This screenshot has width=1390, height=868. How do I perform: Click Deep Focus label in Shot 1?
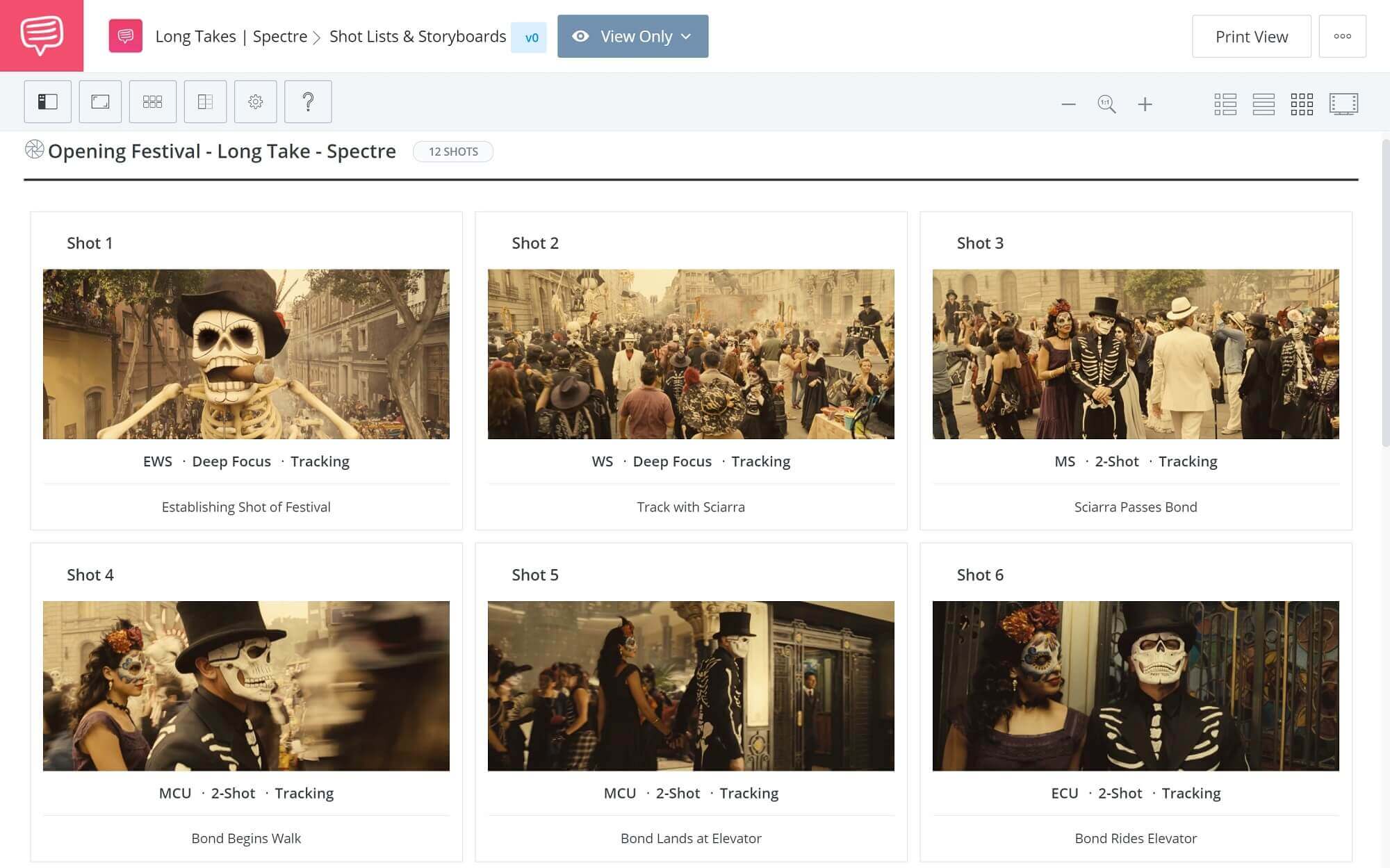[x=231, y=461]
